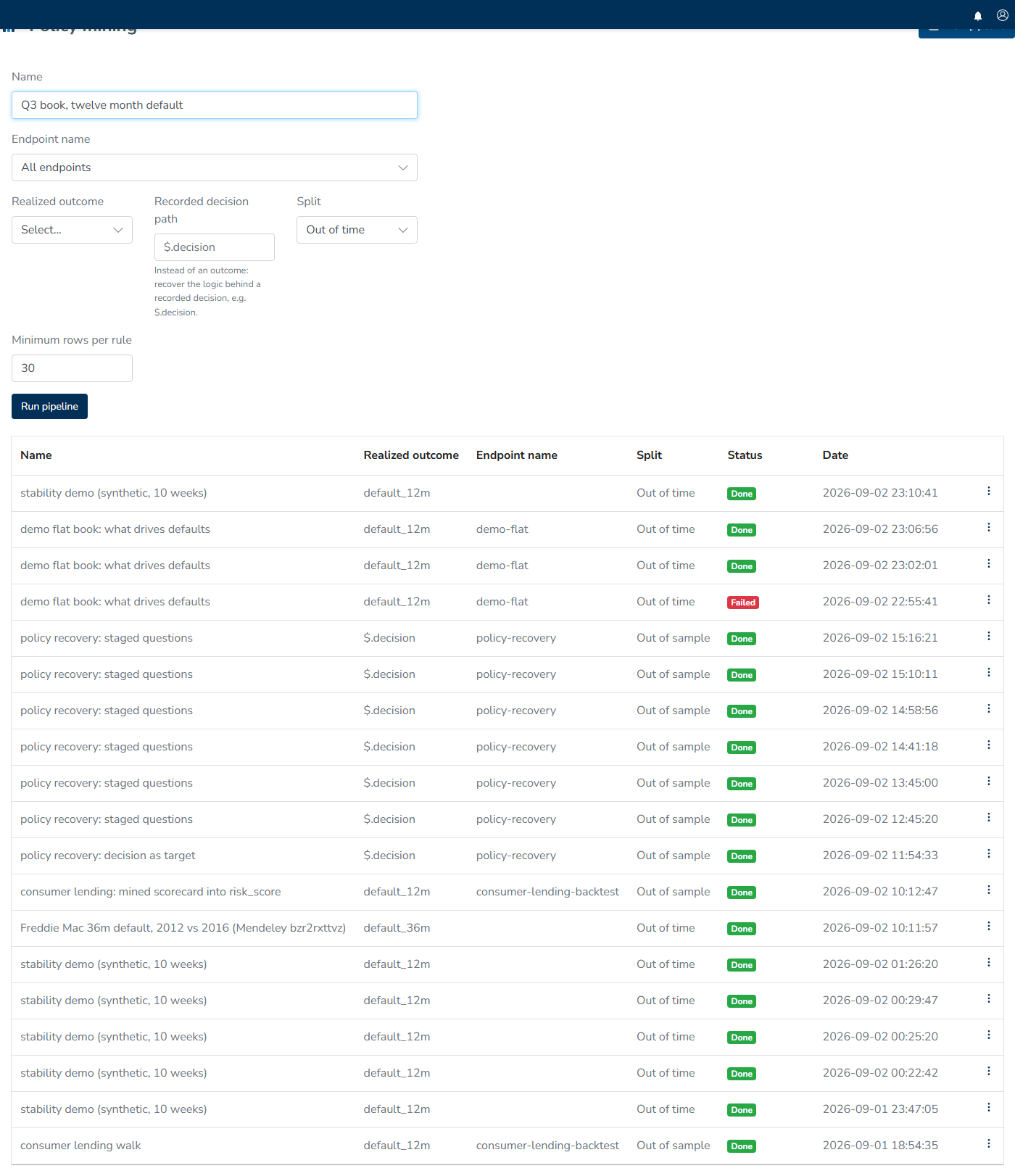1015x1176 pixels.
Task: Click the Split column header in the table
Action: (x=649, y=455)
